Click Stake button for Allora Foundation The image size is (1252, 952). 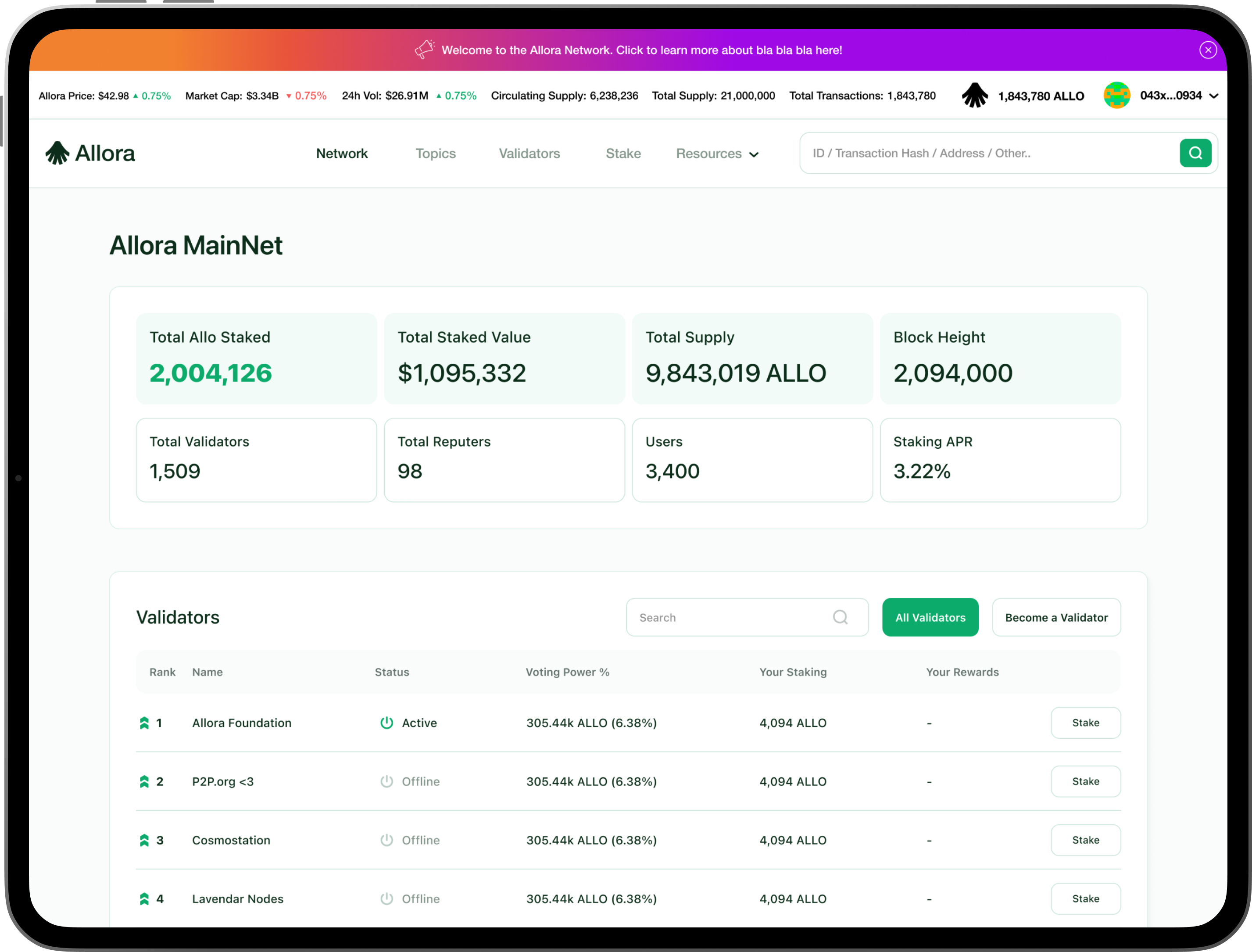[x=1085, y=723]
